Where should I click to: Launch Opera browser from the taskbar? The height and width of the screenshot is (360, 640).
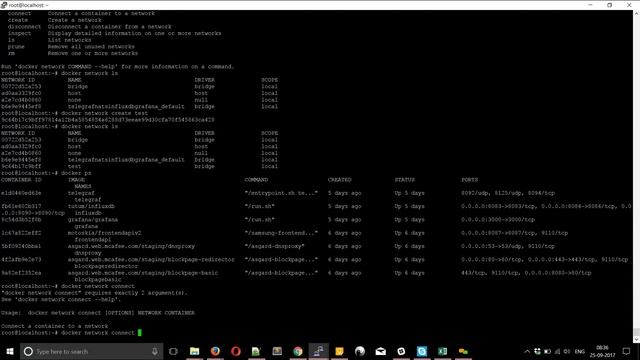236,351
